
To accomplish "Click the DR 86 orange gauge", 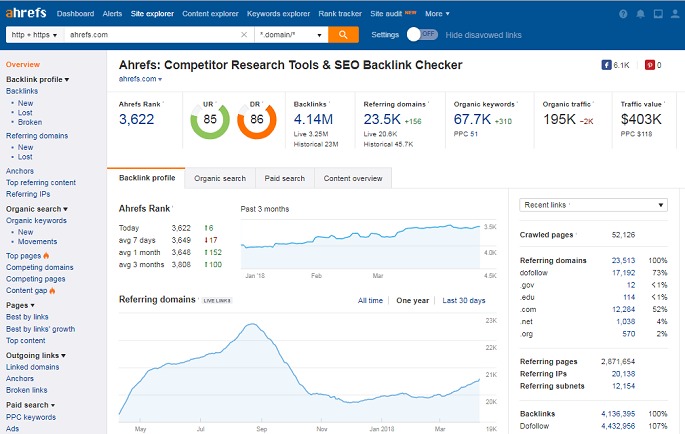I will pyautogui.click(x=257, y=120).
